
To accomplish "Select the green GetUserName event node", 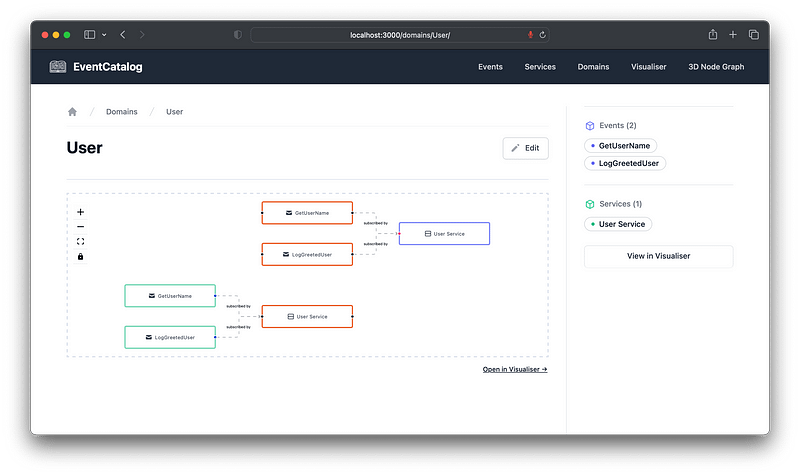I will (x=170, y=296).
